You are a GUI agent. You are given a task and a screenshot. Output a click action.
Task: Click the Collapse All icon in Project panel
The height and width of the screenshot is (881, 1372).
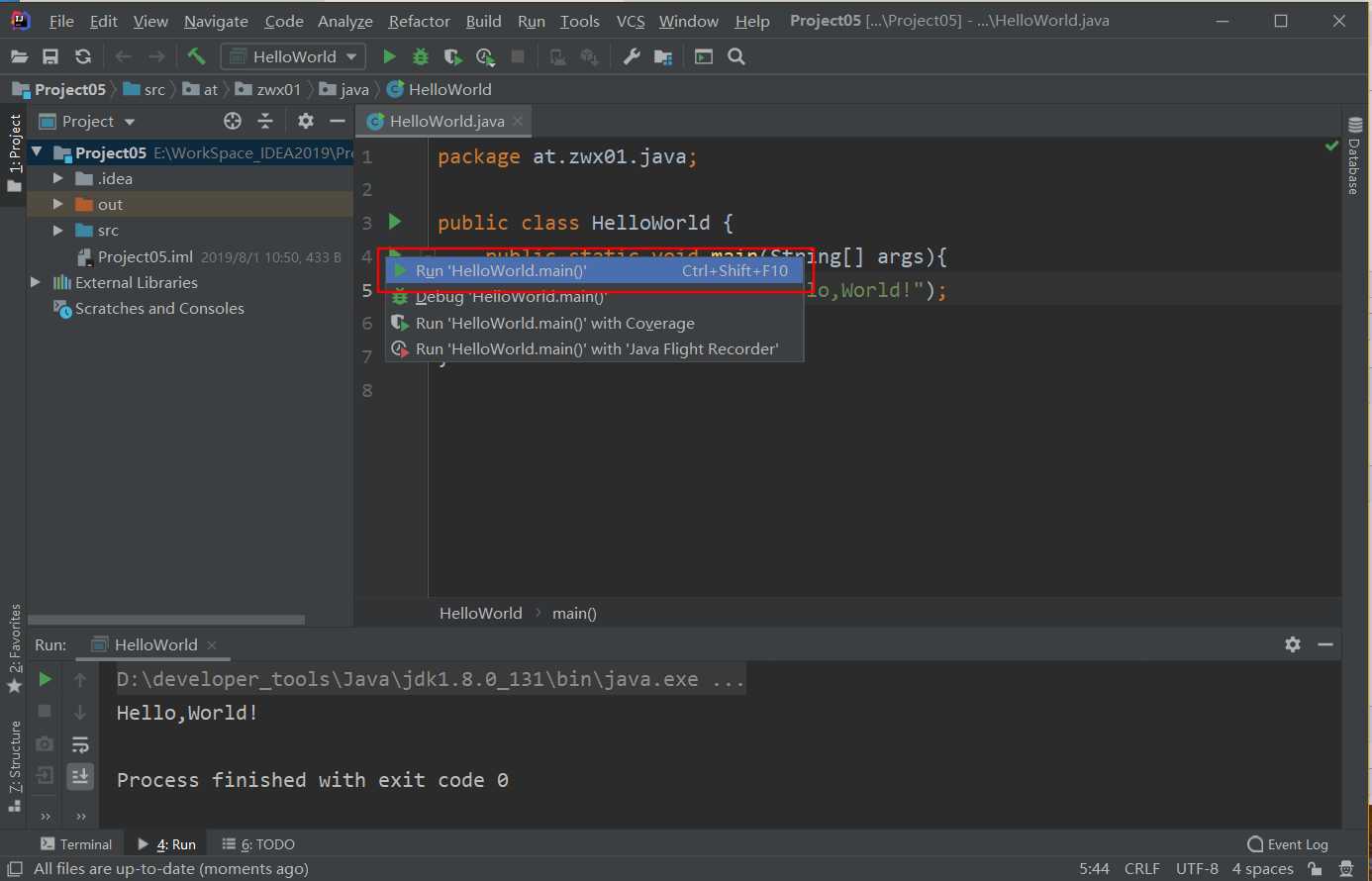click(265, 121)
